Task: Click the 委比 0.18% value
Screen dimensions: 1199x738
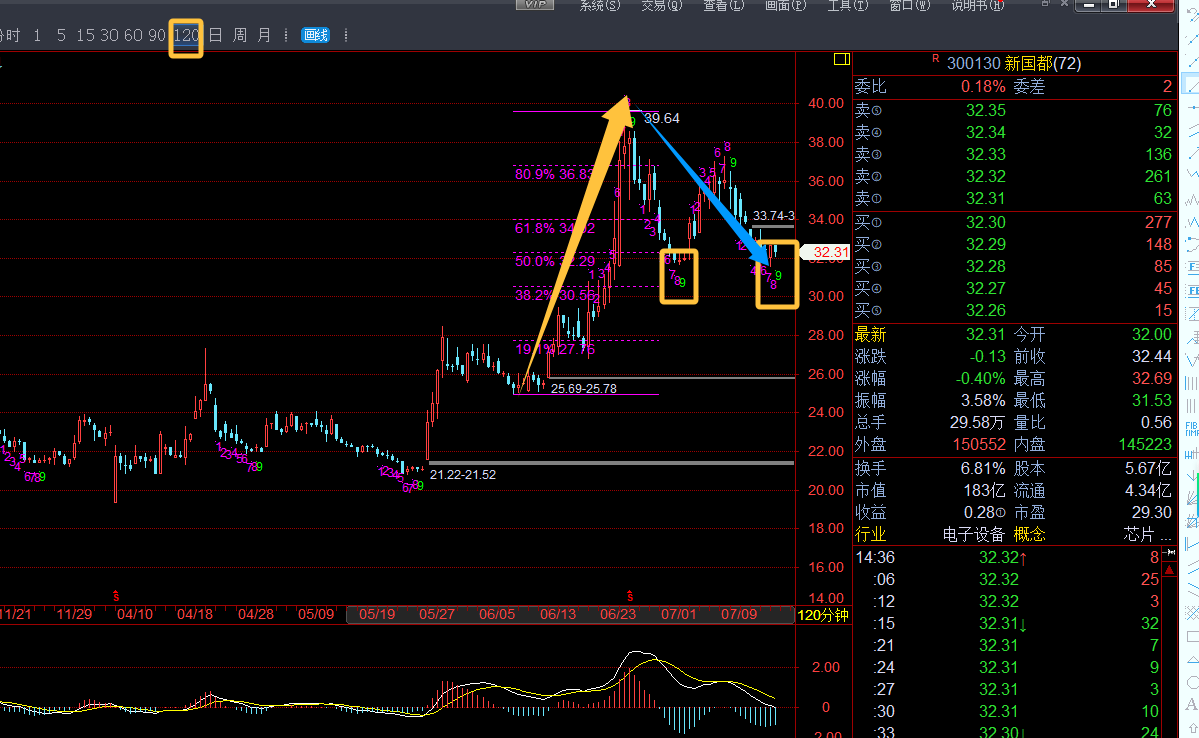Action: pos(983,86)
